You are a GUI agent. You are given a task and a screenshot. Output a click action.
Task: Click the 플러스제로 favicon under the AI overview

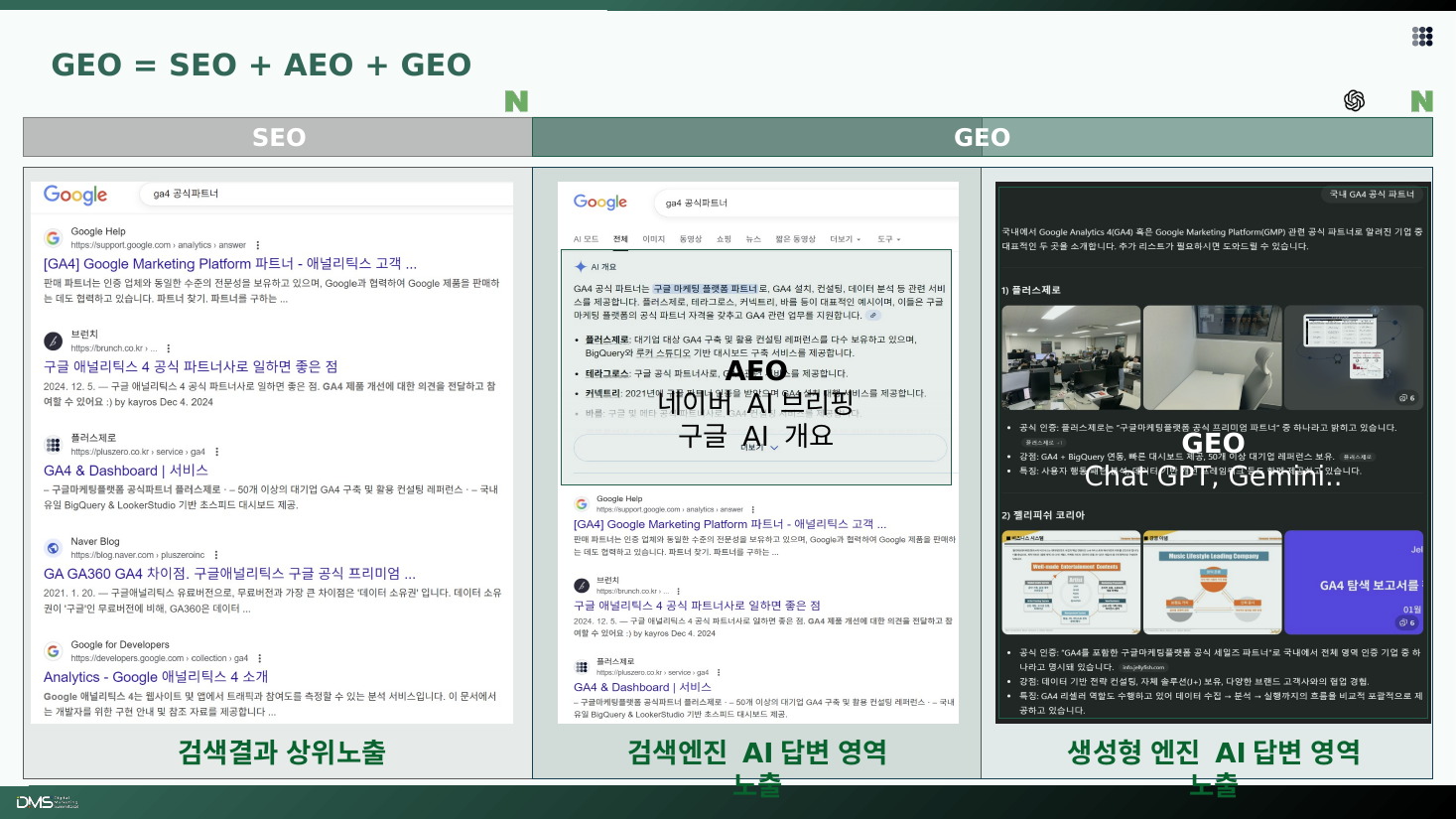click(582, 667)
